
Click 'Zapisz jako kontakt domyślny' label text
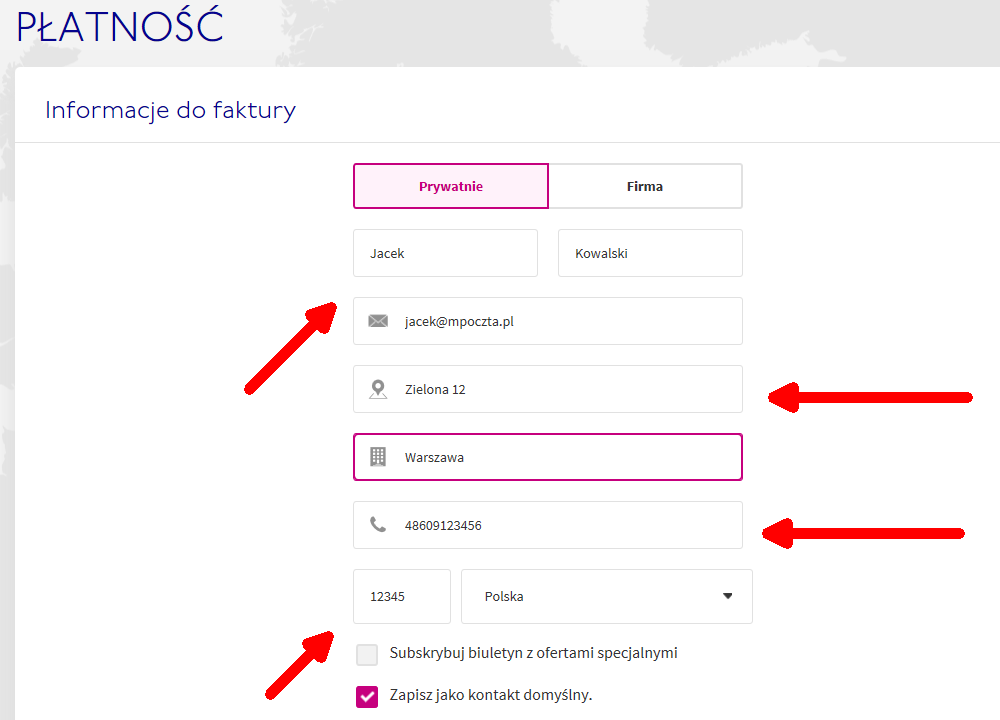click(x=491, y=695)
